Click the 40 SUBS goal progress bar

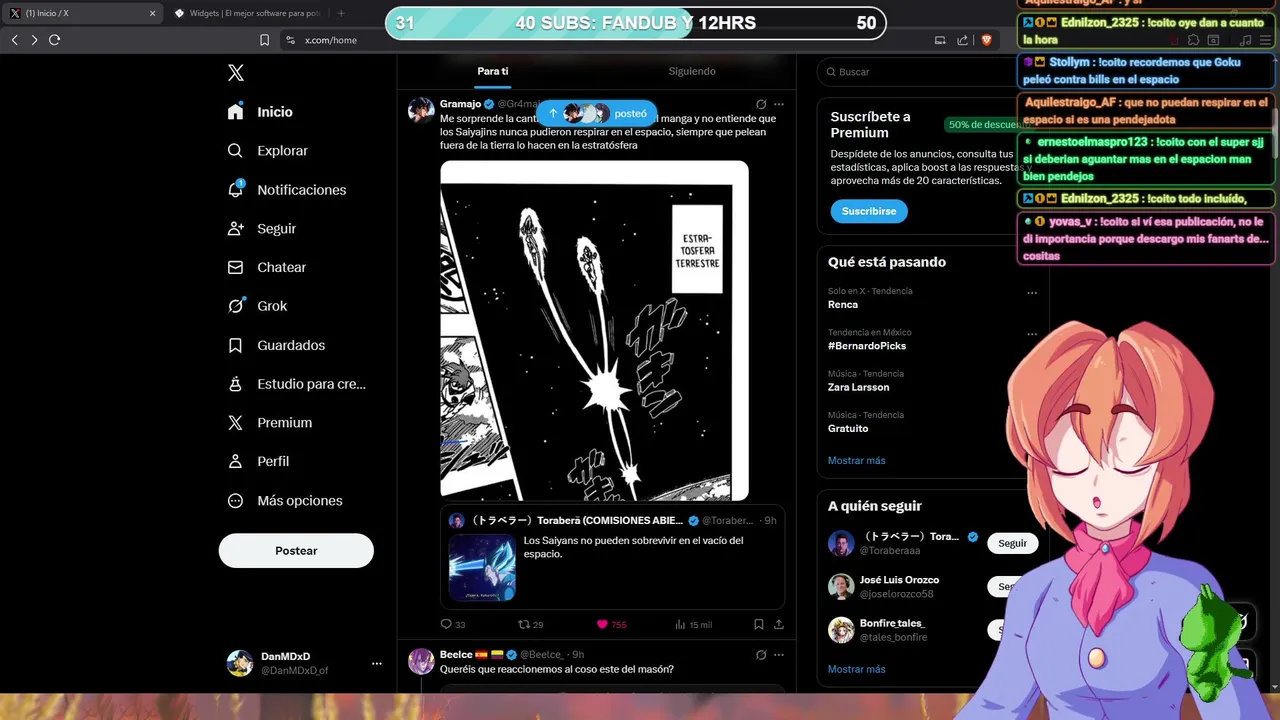click(636, 23)
